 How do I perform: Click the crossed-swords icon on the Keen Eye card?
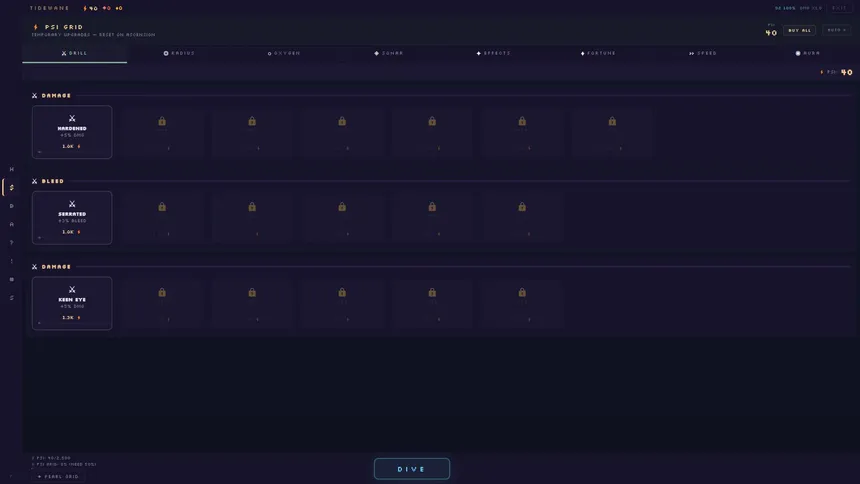pyautogui.click(x=72, y=289)
